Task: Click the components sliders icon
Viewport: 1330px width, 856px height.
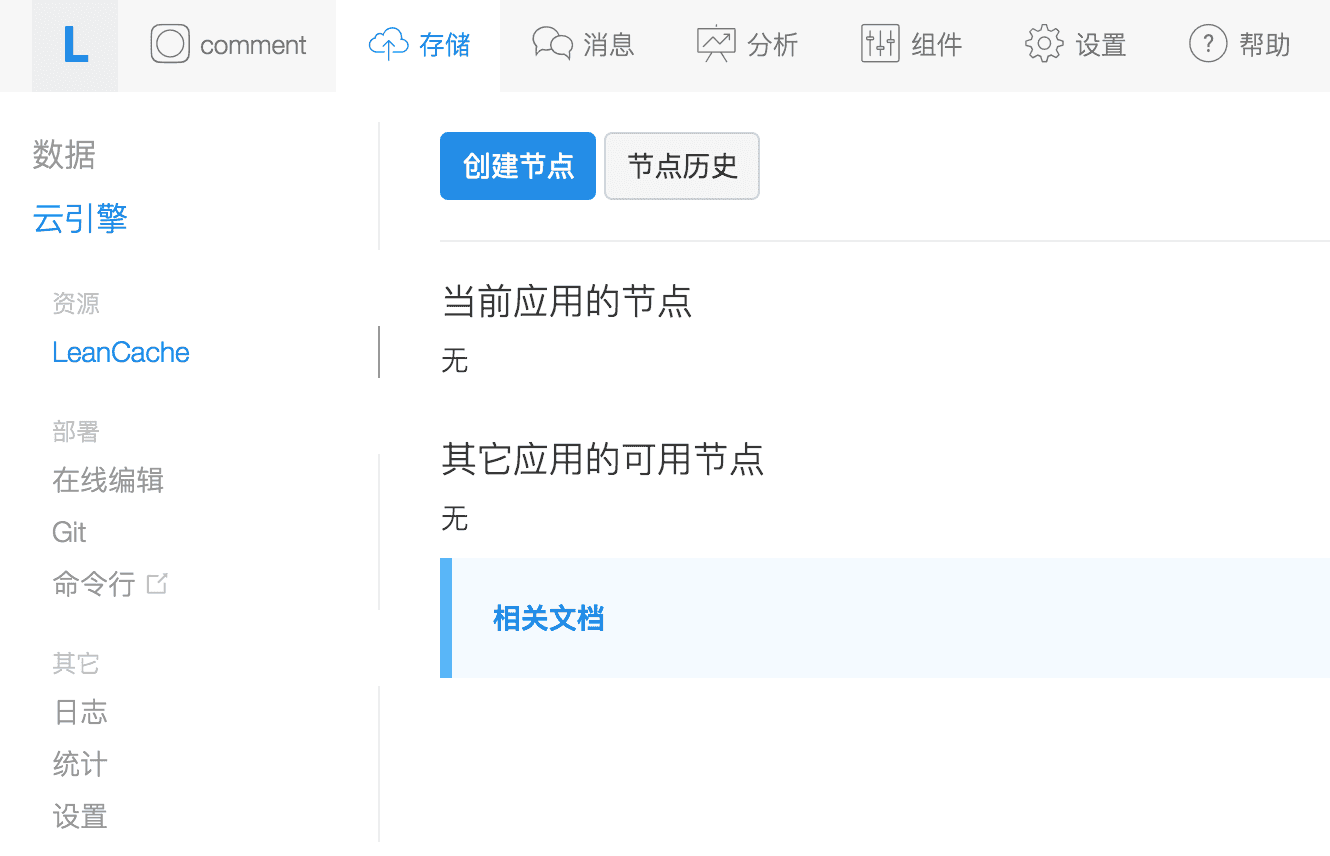Action: click(x=880, y=45)
